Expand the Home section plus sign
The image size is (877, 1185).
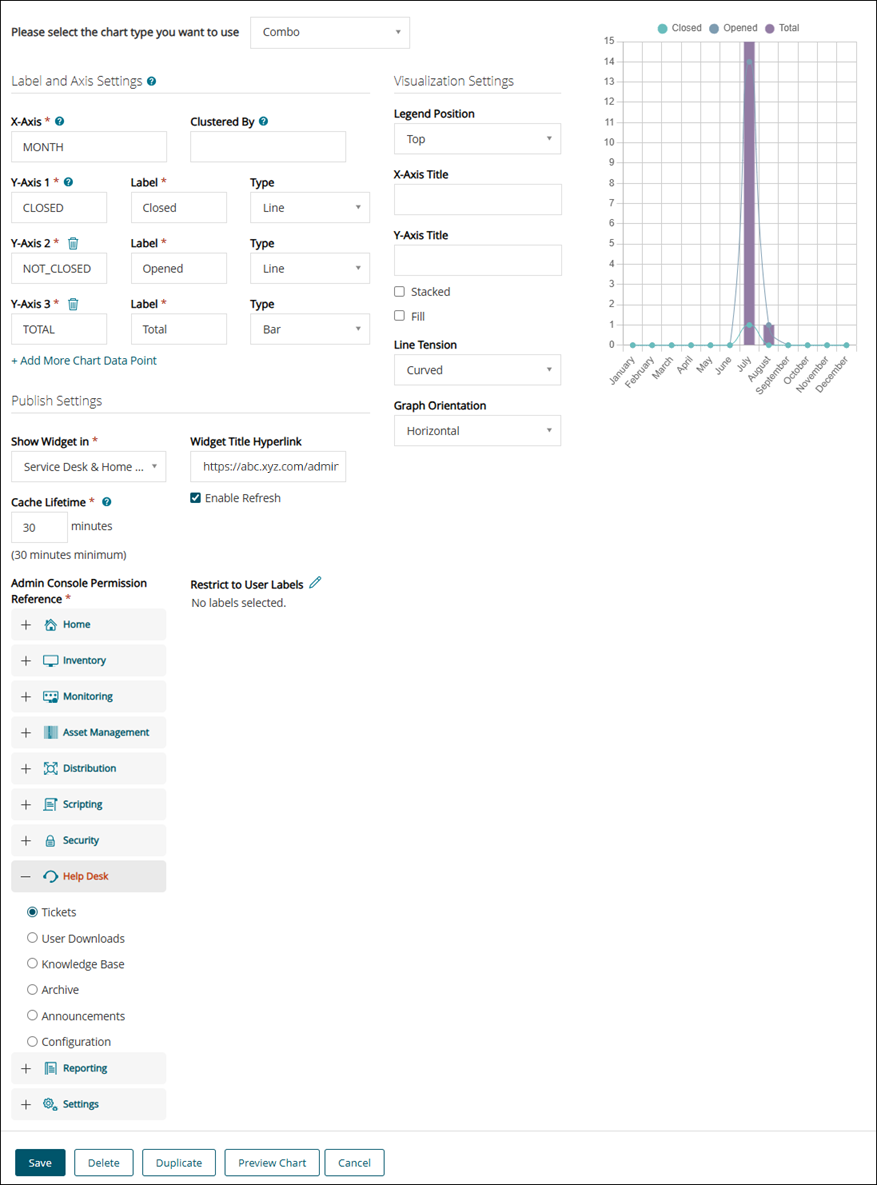point(26,625)
